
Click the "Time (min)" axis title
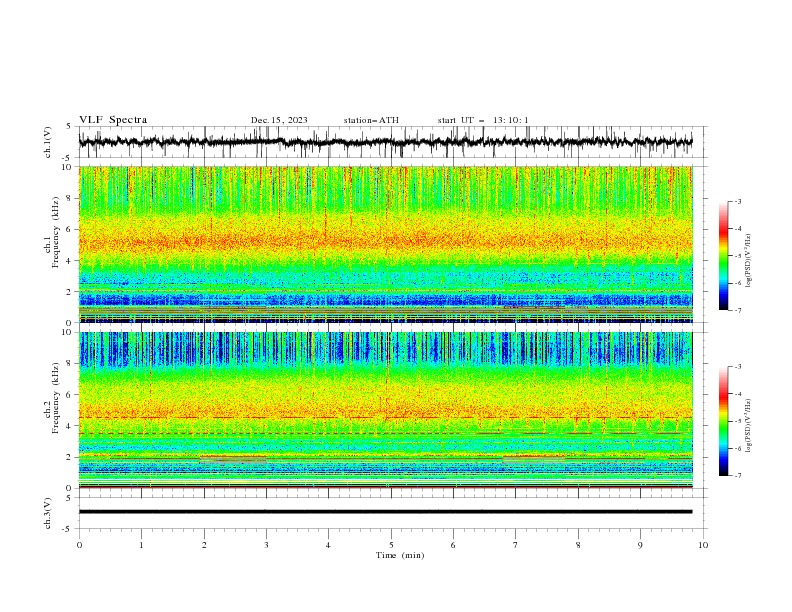pos(400,555)
